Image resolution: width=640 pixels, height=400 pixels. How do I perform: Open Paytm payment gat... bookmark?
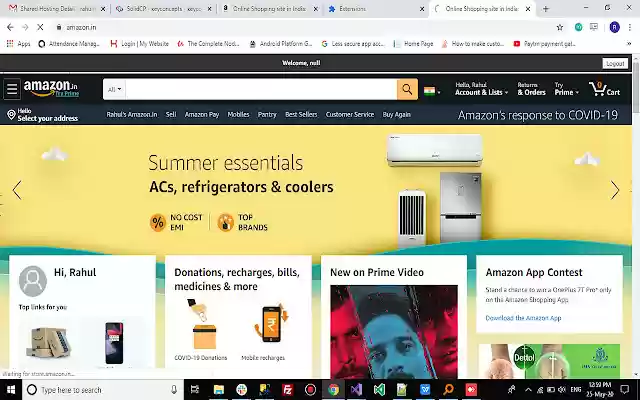(x=544, y=44)
